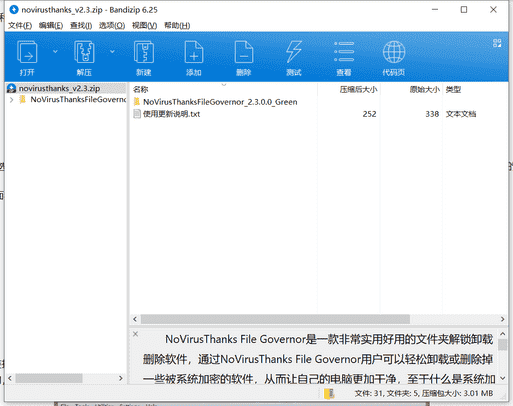Expand the Open button dropdown arrow
The width and height of the screenshot is (513, 406).
tap(55, 52)
